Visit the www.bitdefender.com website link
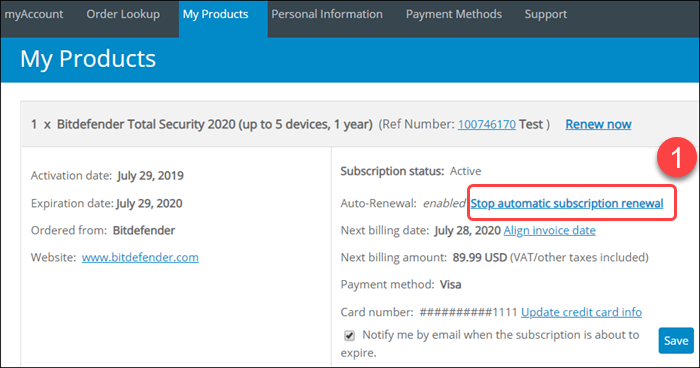The image size is (700, 368). pyautogui.click(x=140, y=258)
